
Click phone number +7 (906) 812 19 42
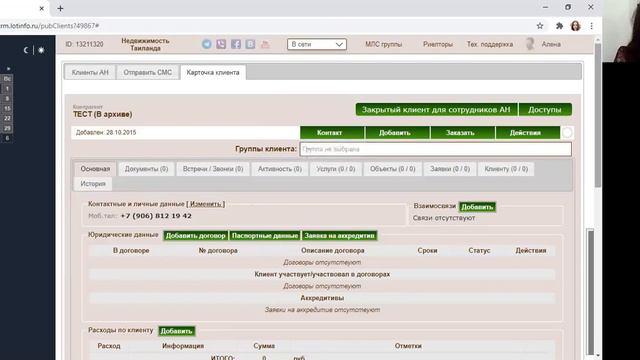coord(156,216)
